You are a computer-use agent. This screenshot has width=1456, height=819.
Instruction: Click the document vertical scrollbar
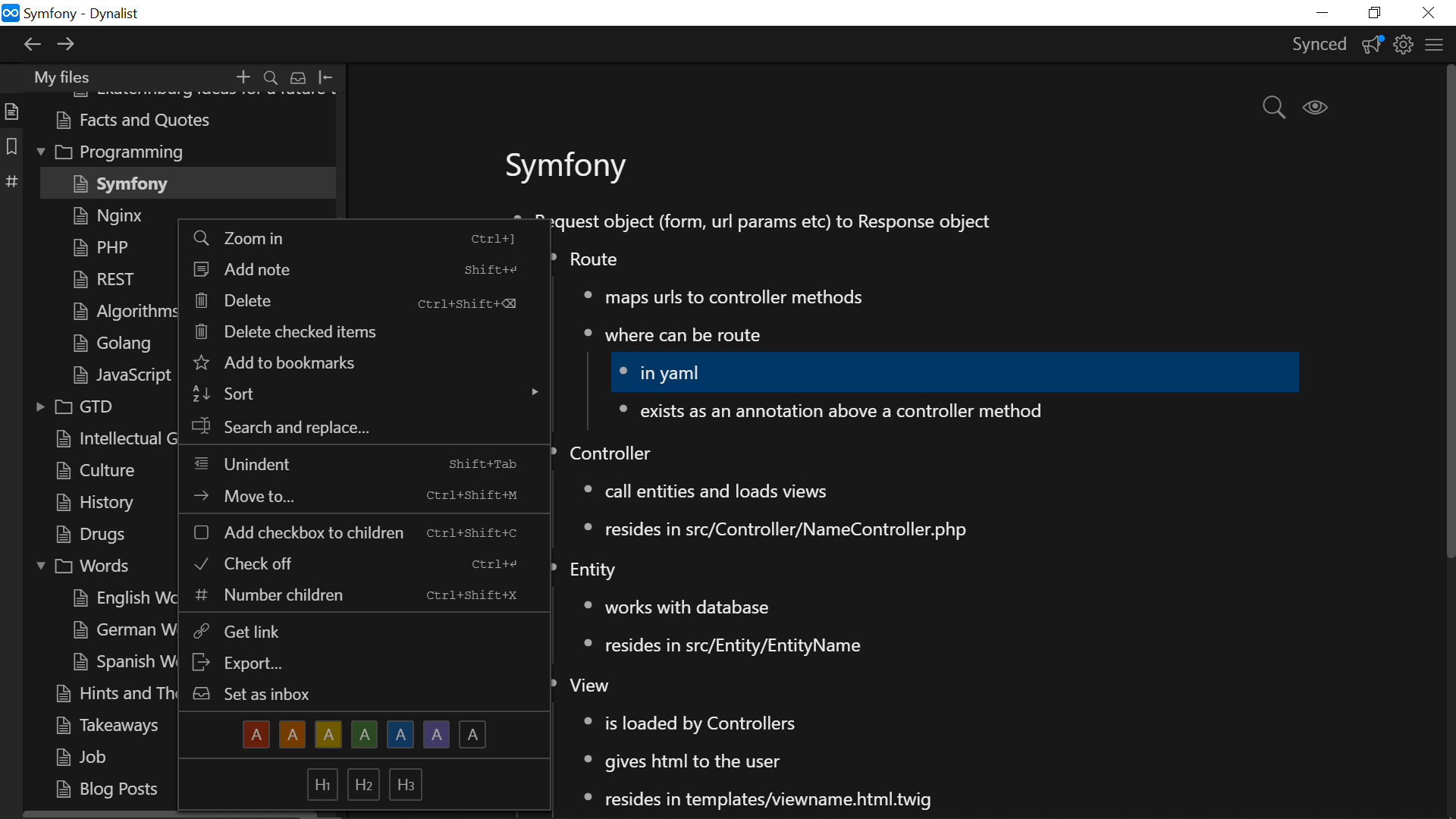click(x=1451, y=312)
